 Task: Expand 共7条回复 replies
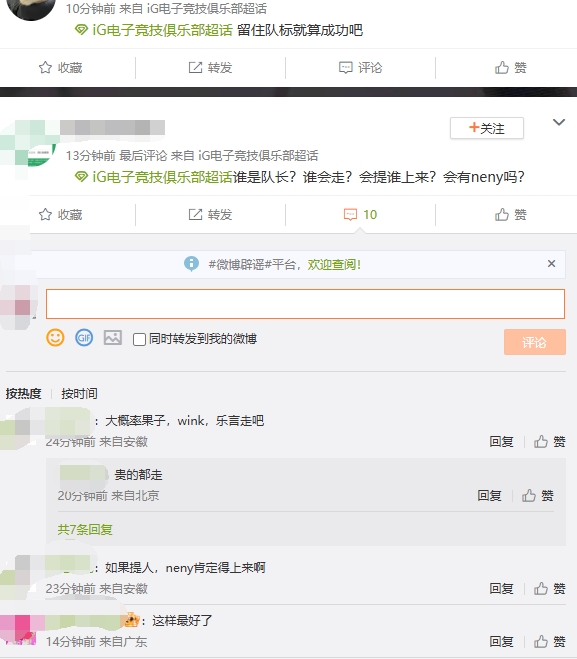coord(85,530)
